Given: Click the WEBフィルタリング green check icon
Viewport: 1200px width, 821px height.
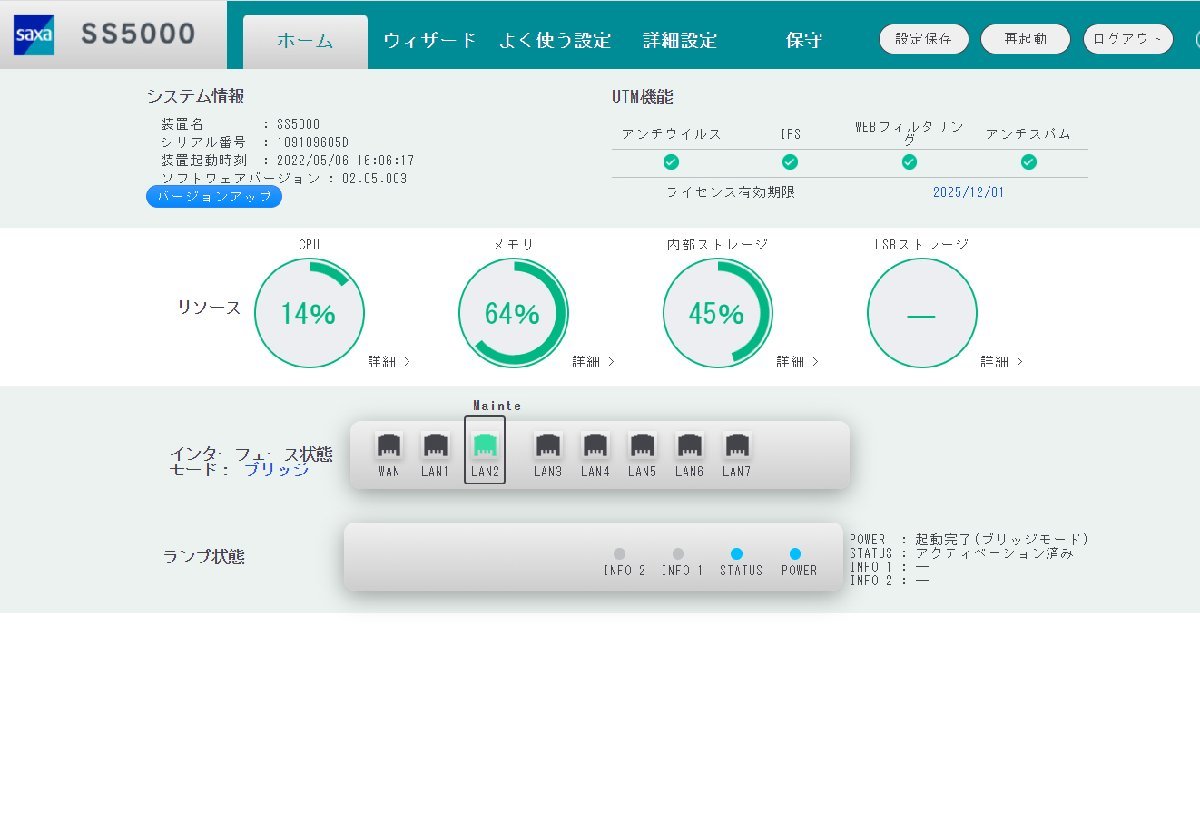Looking at the screenshot, I should pos(909,162).
